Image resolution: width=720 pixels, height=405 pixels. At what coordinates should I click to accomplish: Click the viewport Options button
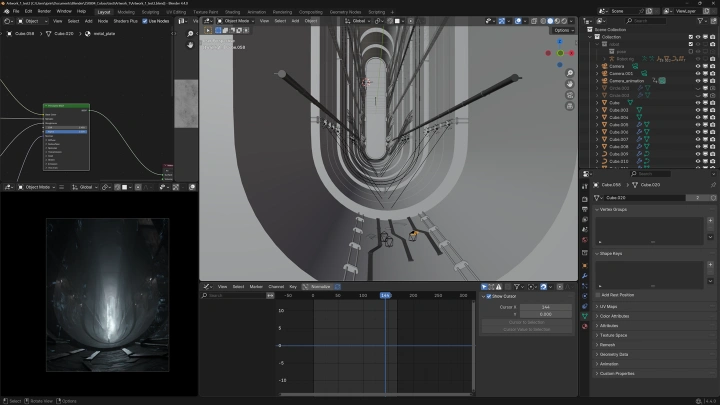(563, 30)
